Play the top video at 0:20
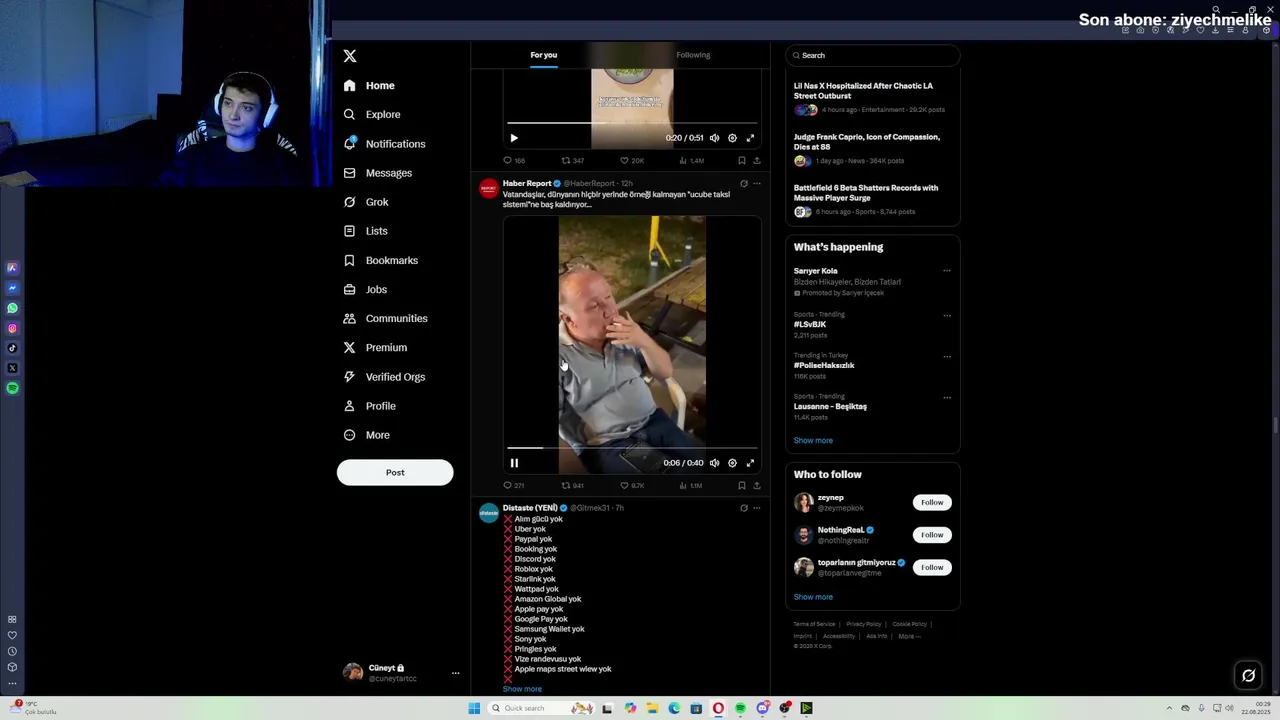Image resolution: width=1280 pixels, height=720 pixels. coord(514,138)
